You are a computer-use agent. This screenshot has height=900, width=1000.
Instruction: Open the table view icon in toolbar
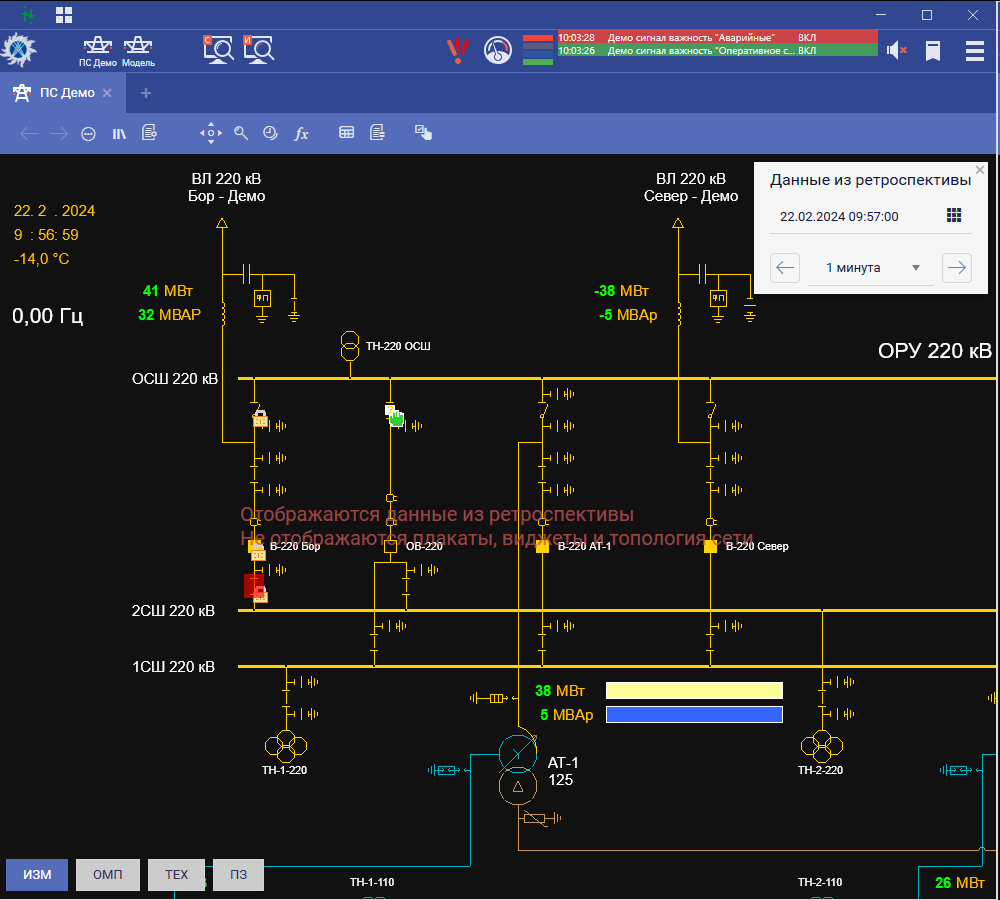(x=346, y=133)
